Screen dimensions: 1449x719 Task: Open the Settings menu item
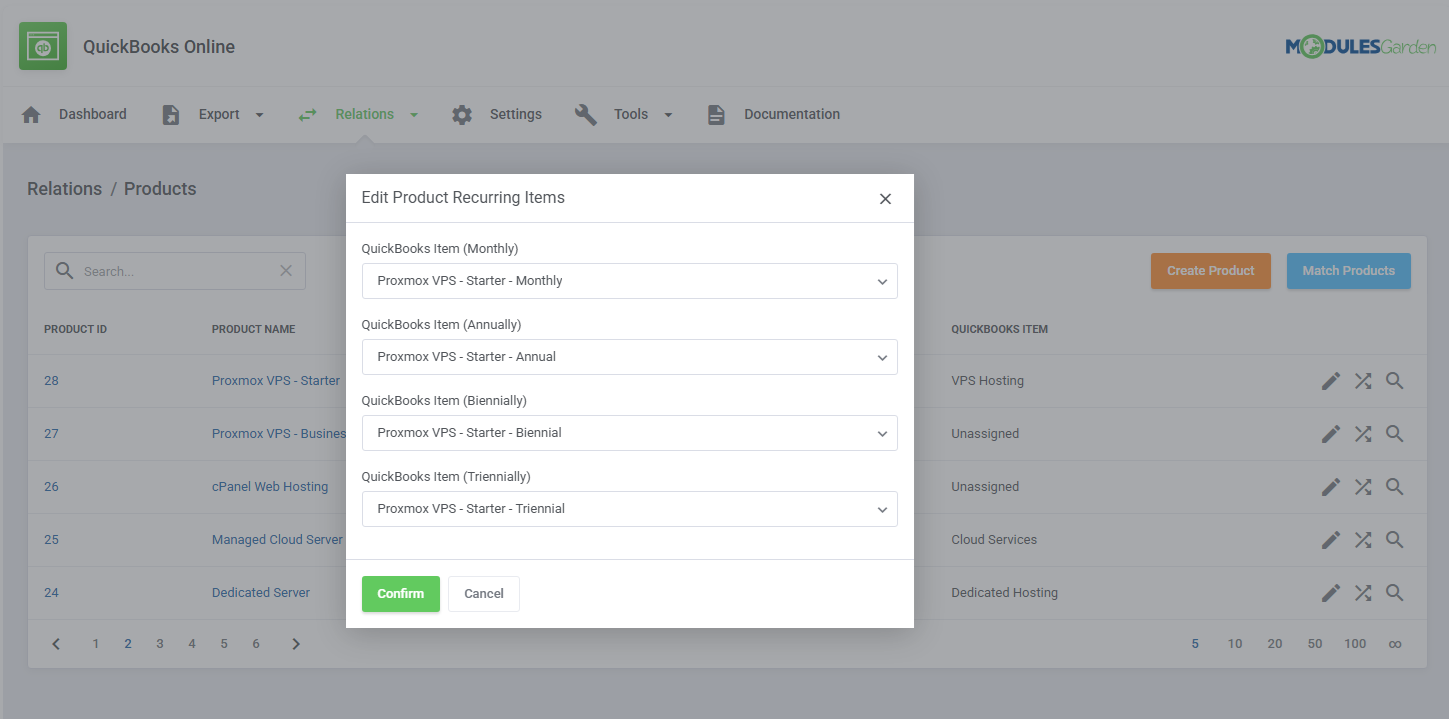[516, 114]
